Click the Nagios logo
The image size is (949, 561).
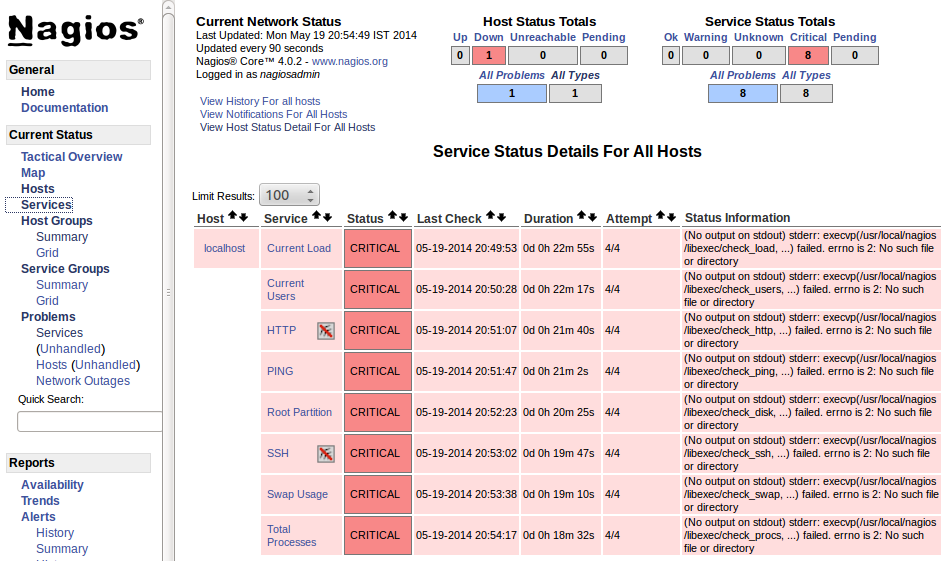click(x=76, y=30)
